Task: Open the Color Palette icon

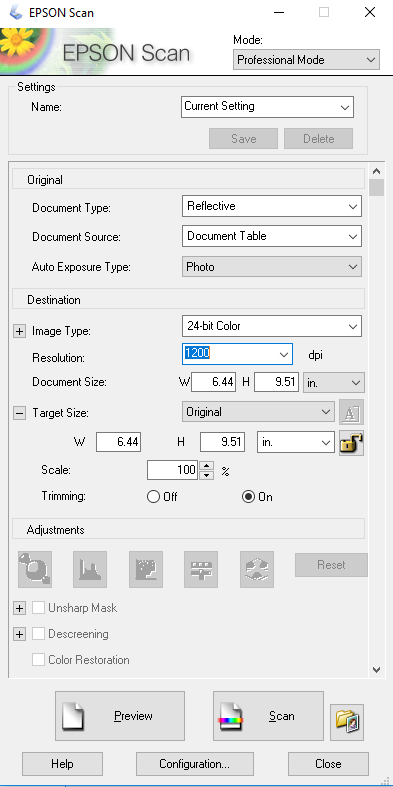Action: coord(257,570)
